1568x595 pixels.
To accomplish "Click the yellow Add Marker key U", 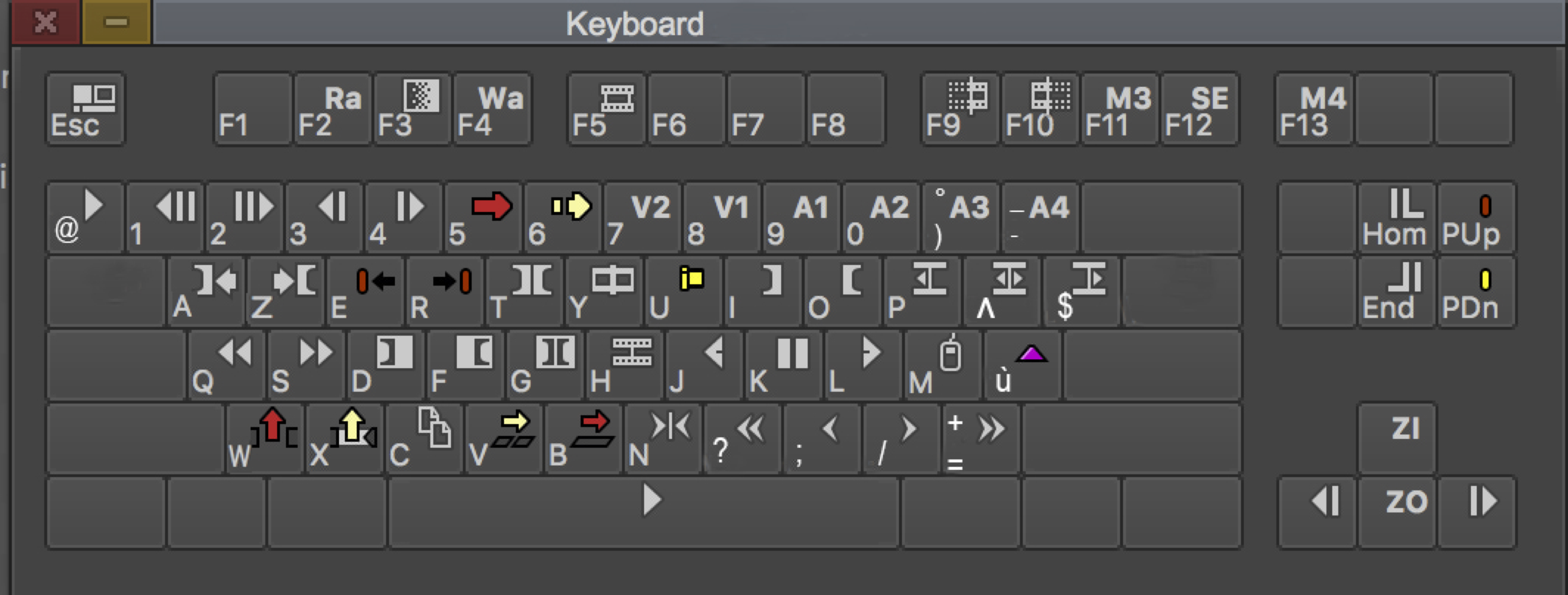I will point(683,292).
